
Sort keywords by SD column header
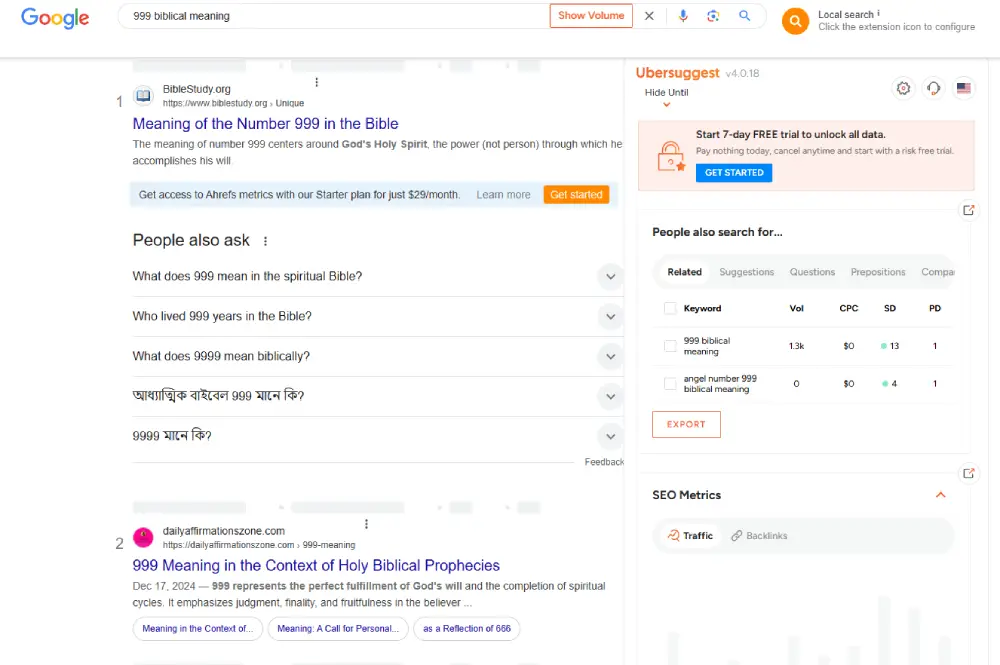point(890,309)
